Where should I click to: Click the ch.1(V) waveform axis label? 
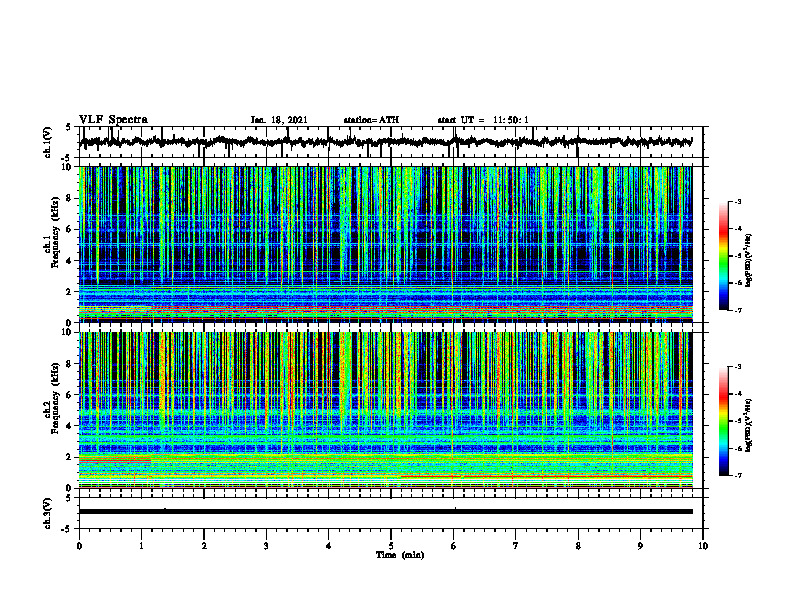[48, 142]
